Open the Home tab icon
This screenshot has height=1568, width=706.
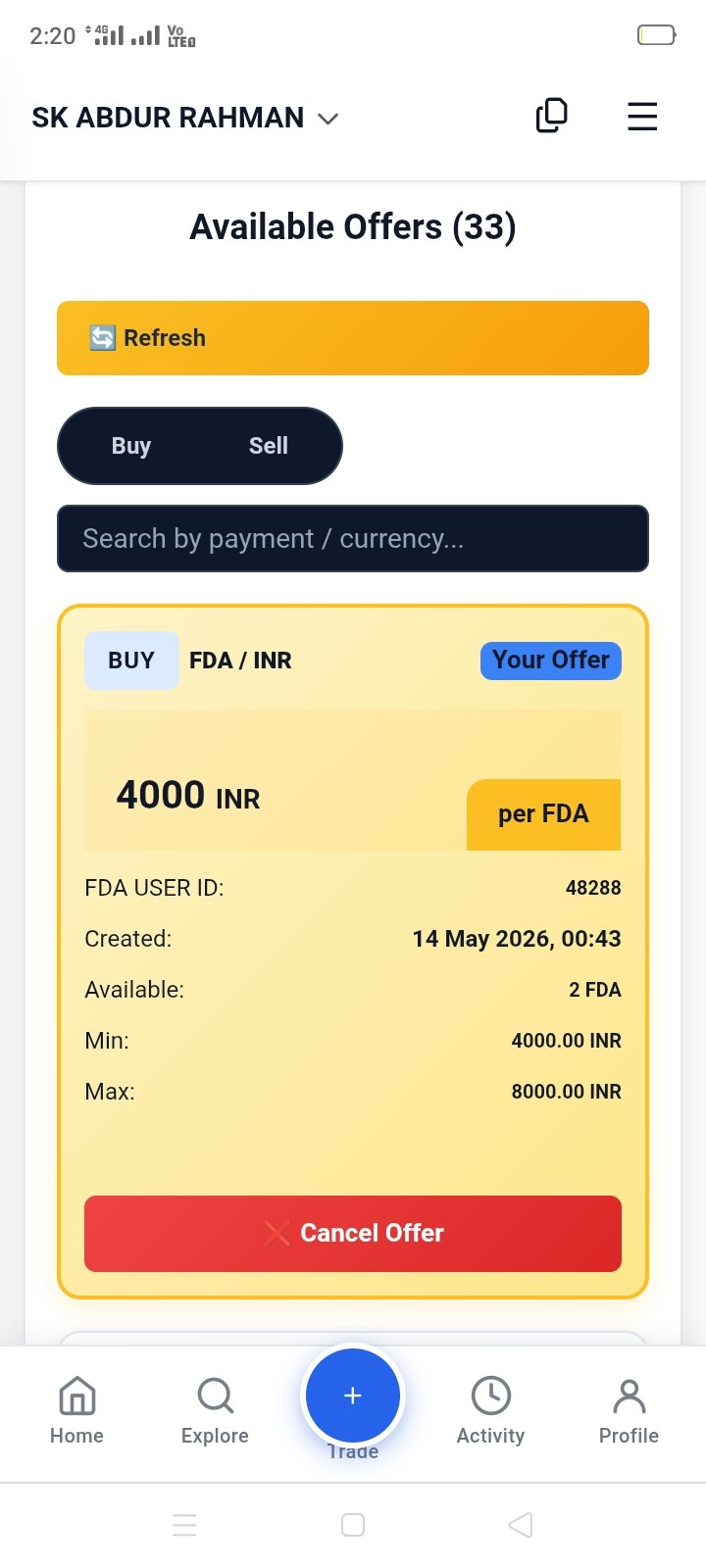(76, 1396)
